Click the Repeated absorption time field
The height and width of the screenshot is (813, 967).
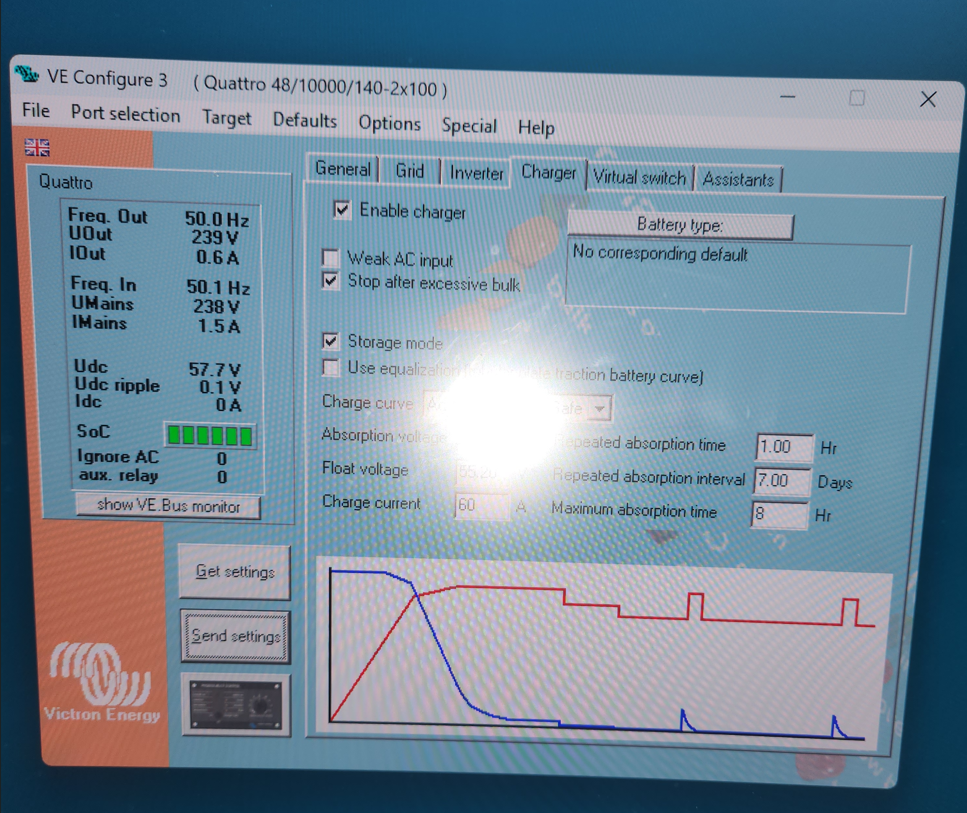click(784, 447)
